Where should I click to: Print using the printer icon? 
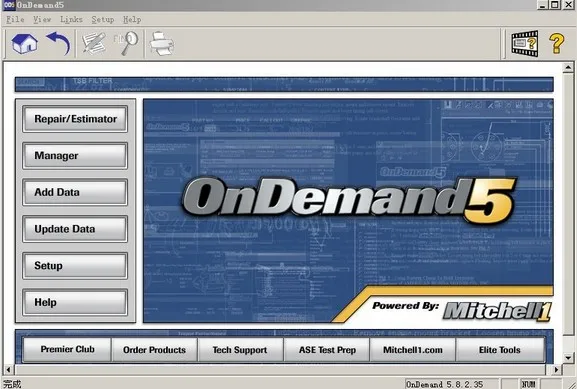[x=162, y=43]
